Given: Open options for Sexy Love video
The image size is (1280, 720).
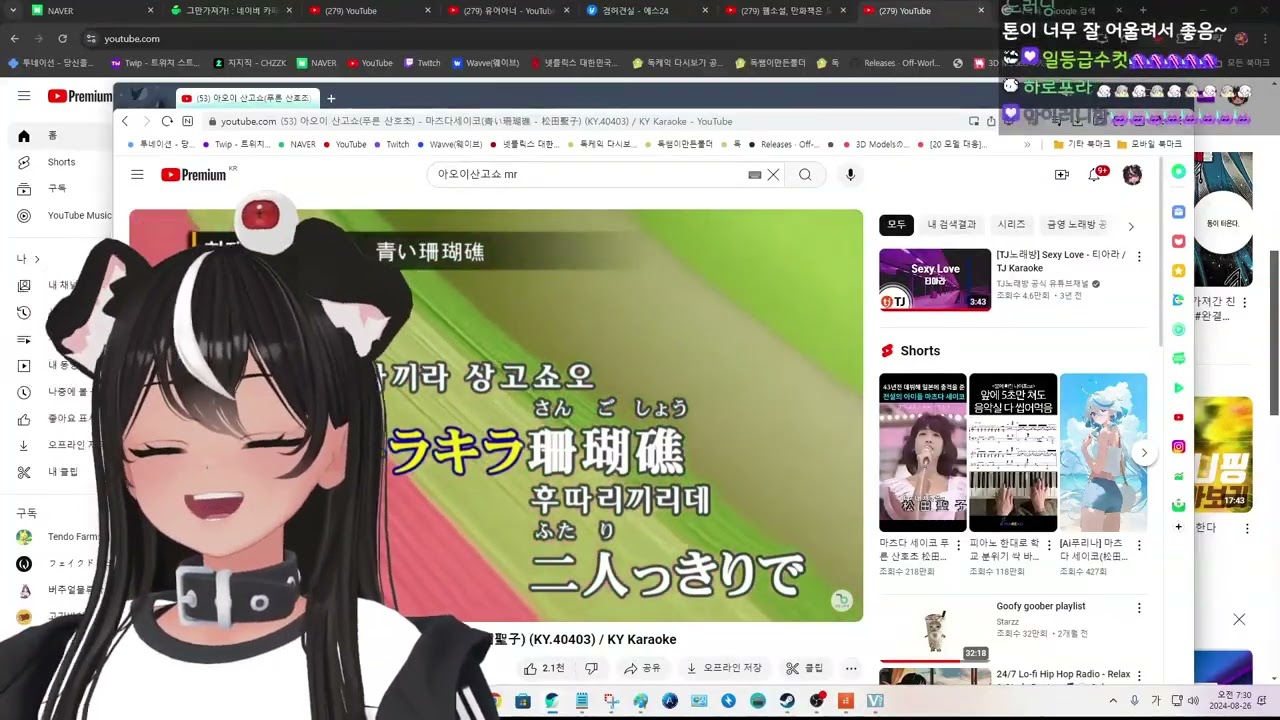Looking at the screenshot, I should (1139, 257).
